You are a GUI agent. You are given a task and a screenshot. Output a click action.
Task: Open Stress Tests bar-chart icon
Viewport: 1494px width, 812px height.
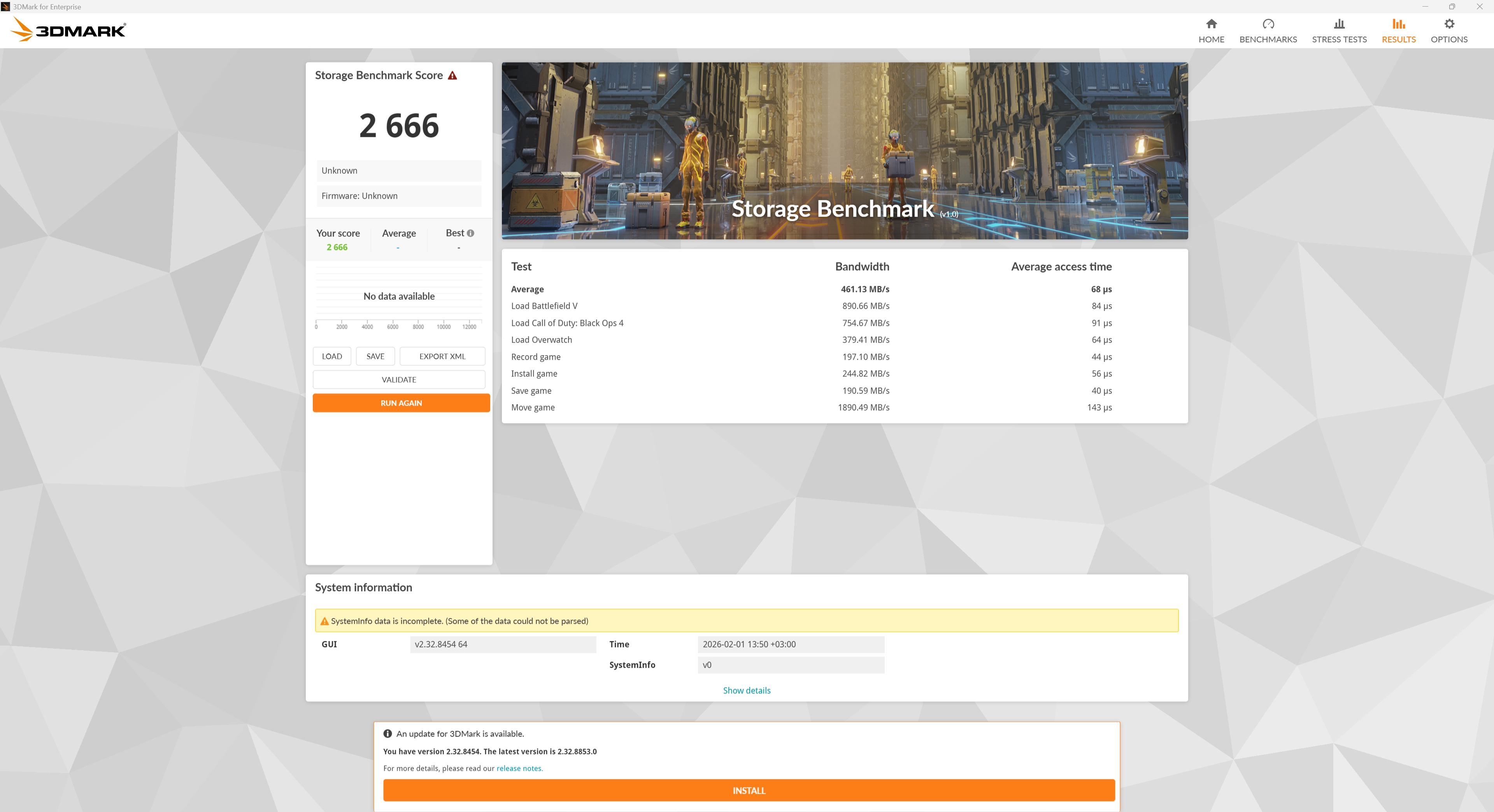pos(1338,24)
